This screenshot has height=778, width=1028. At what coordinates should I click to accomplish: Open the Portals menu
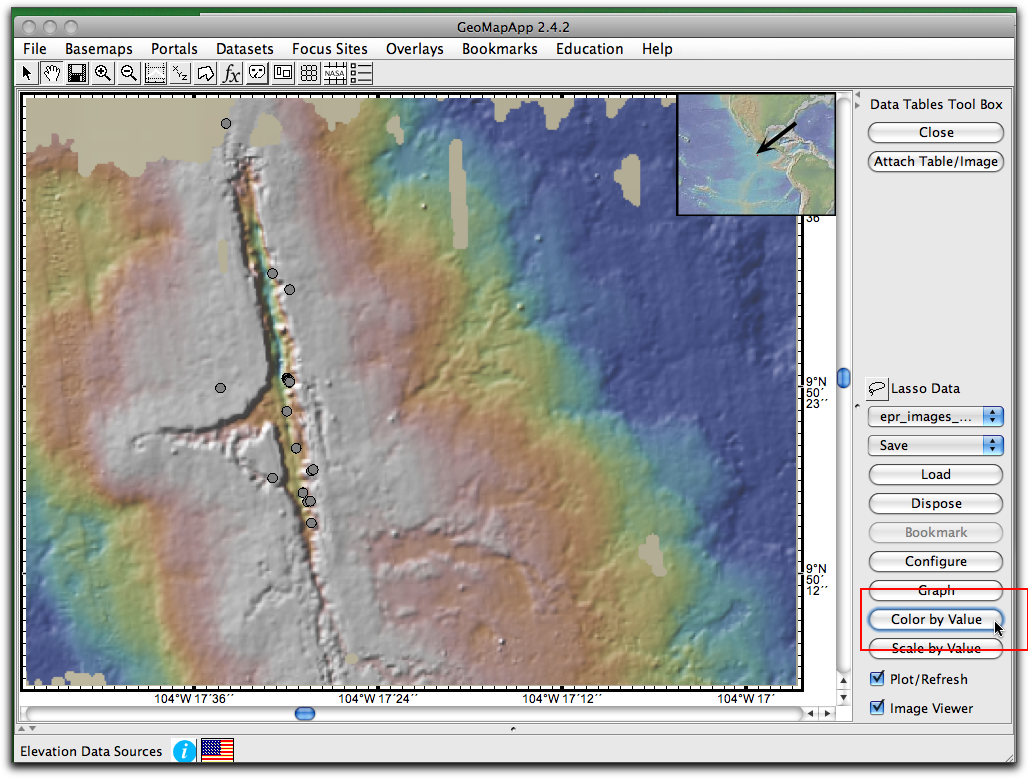point(174,48)
